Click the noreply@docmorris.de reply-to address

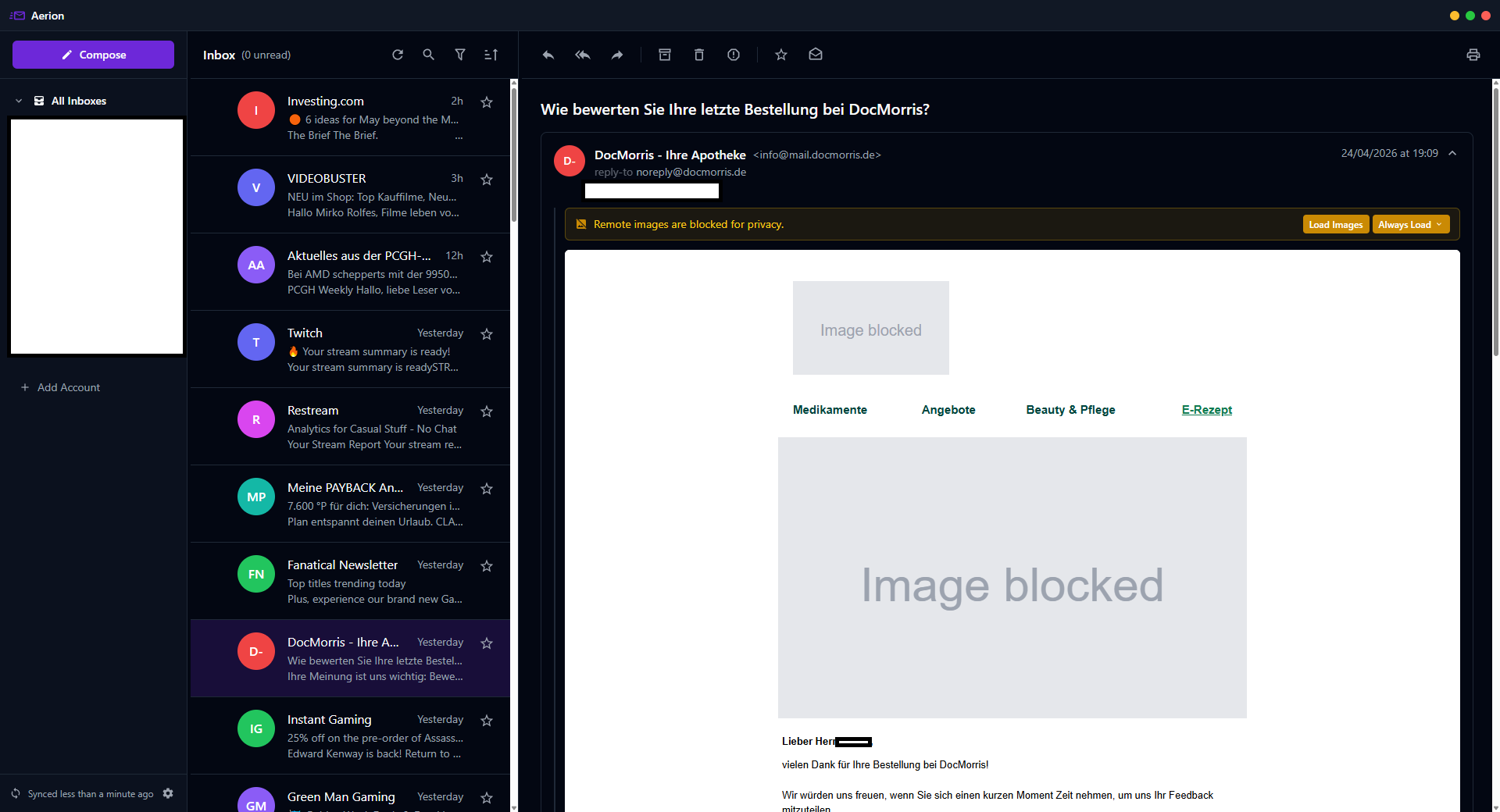(691, 172)
